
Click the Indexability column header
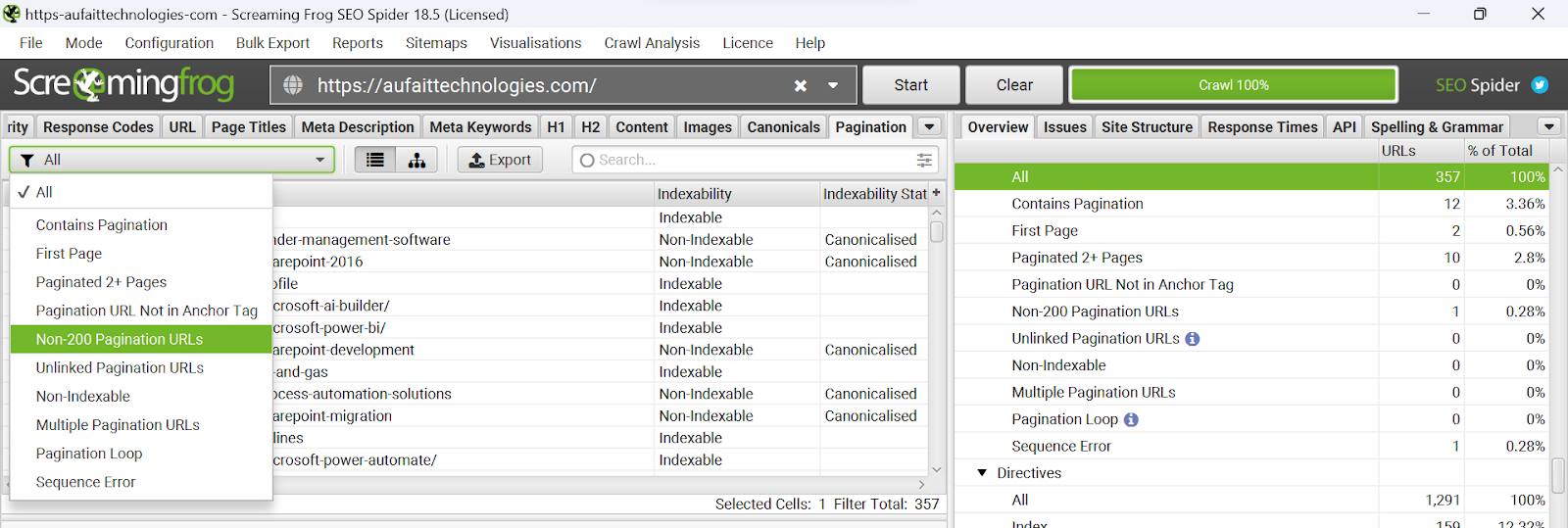(x=736, y=194)
